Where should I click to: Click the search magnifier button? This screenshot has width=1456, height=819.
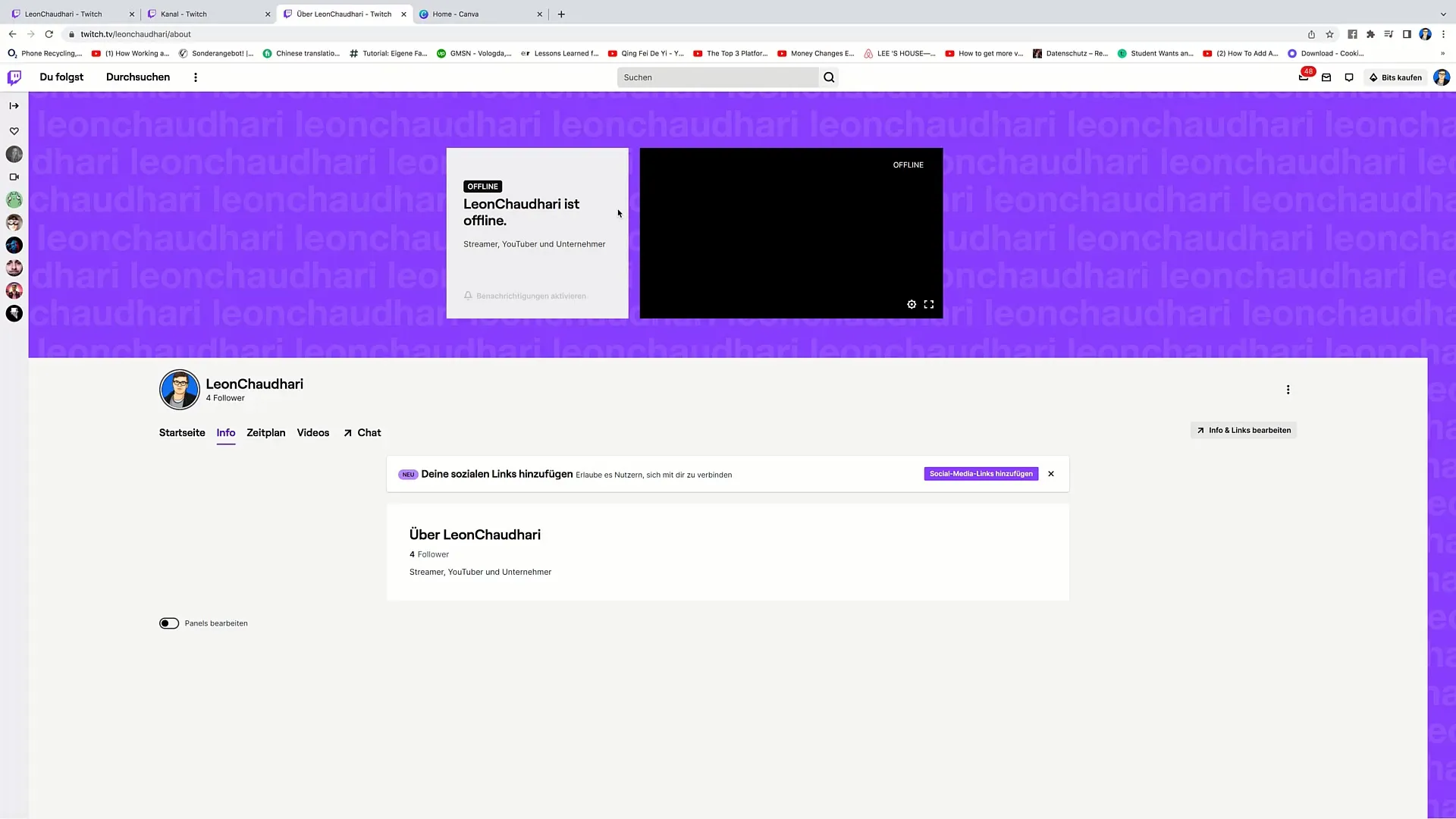tap(829, 77)
